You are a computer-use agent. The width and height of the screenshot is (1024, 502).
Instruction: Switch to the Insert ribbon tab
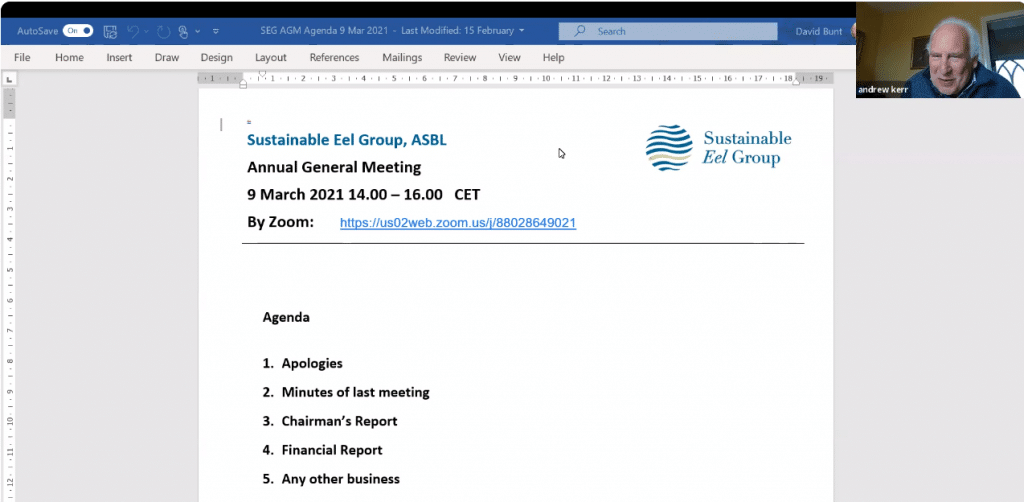click(119, 58)
